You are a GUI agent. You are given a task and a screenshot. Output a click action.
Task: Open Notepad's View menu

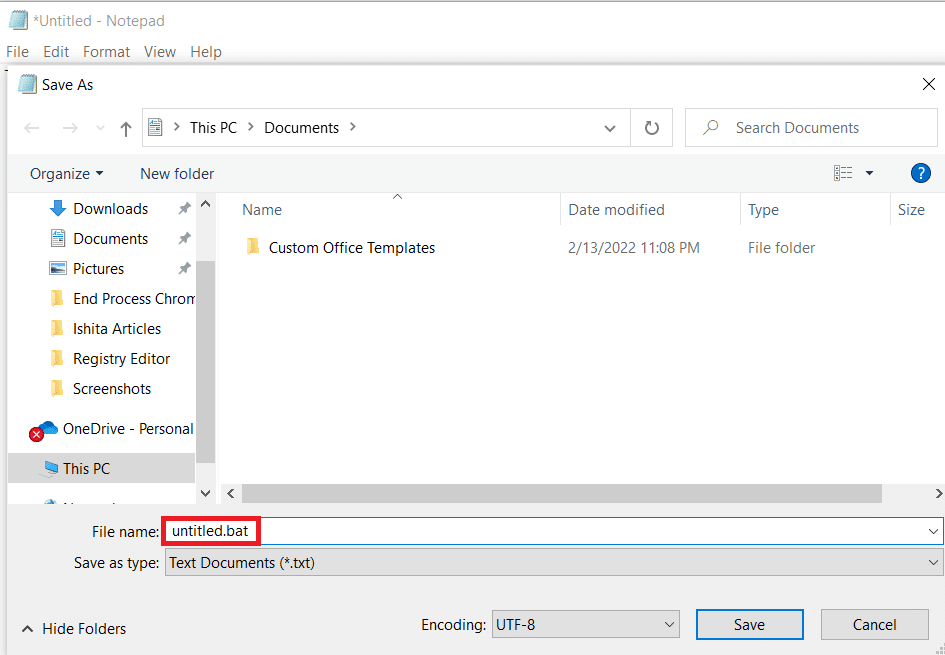tap(160, 52)
